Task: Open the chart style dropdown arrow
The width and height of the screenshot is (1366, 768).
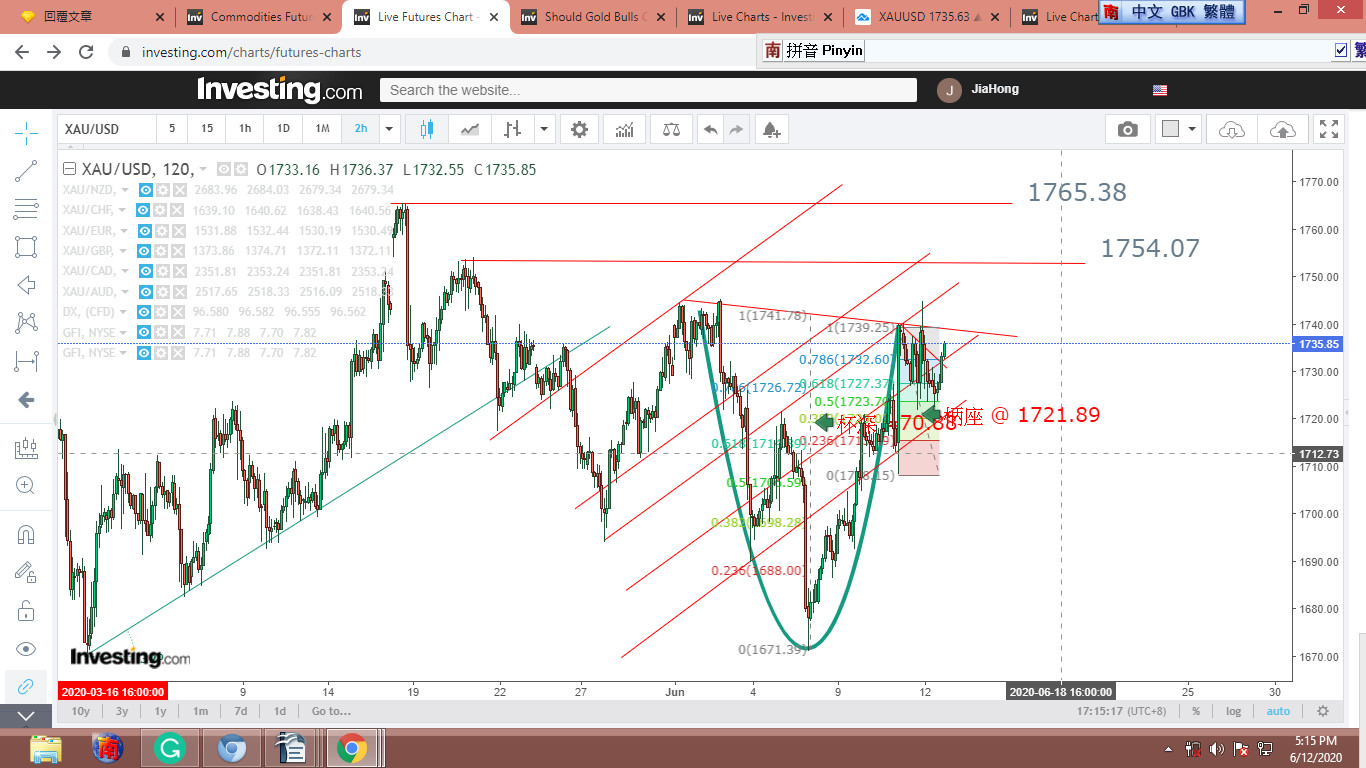Action: [x=544, y=129]
